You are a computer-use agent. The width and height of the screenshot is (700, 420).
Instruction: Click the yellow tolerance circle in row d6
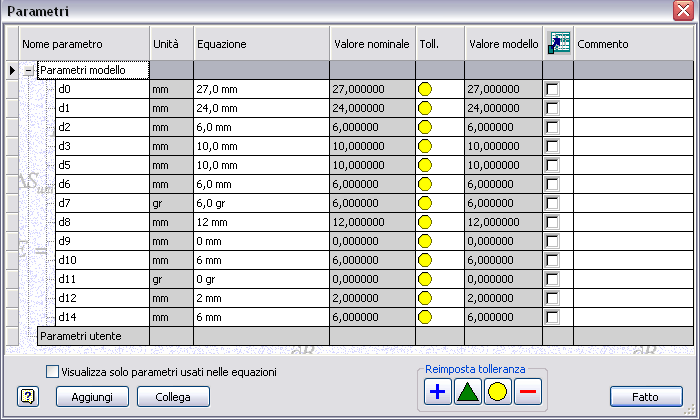(425, 184)
